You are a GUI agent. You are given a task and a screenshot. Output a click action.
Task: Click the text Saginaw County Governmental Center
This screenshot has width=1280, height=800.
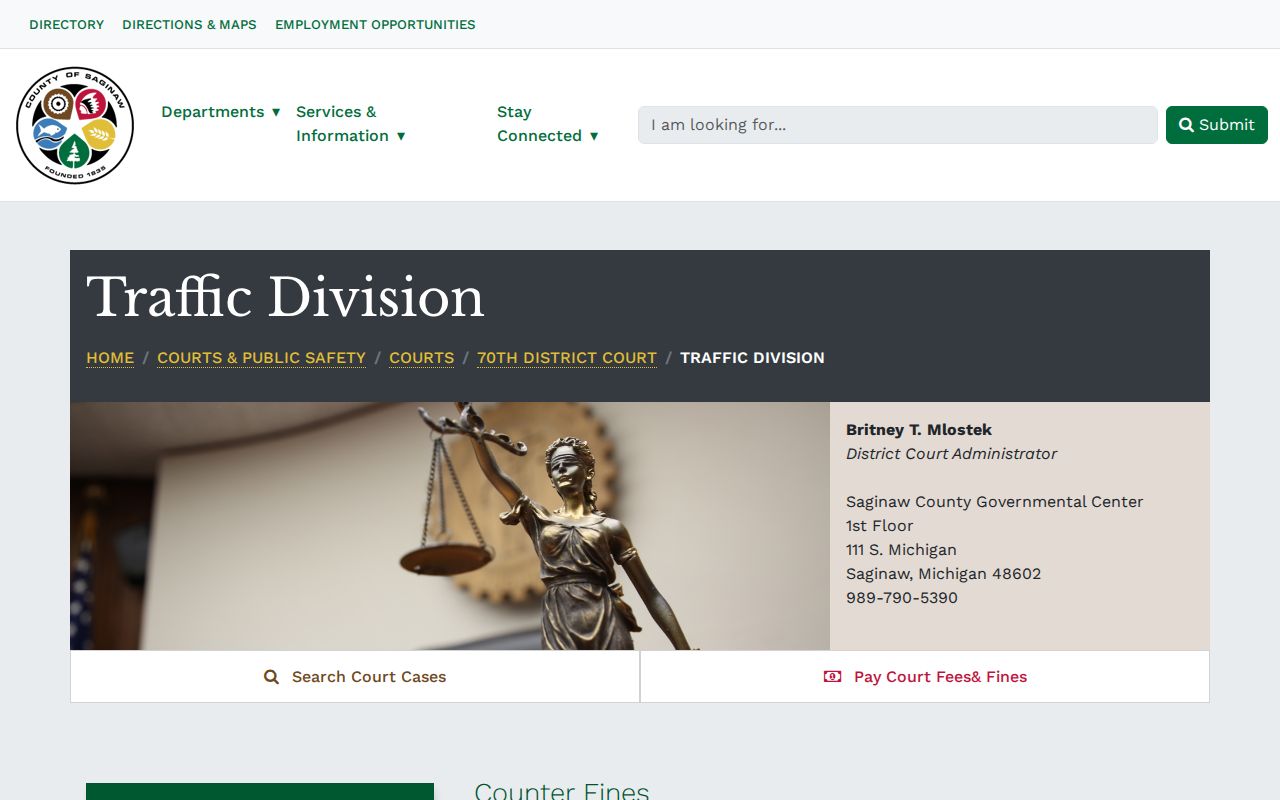pyautogui.click(x=994, y=502)
